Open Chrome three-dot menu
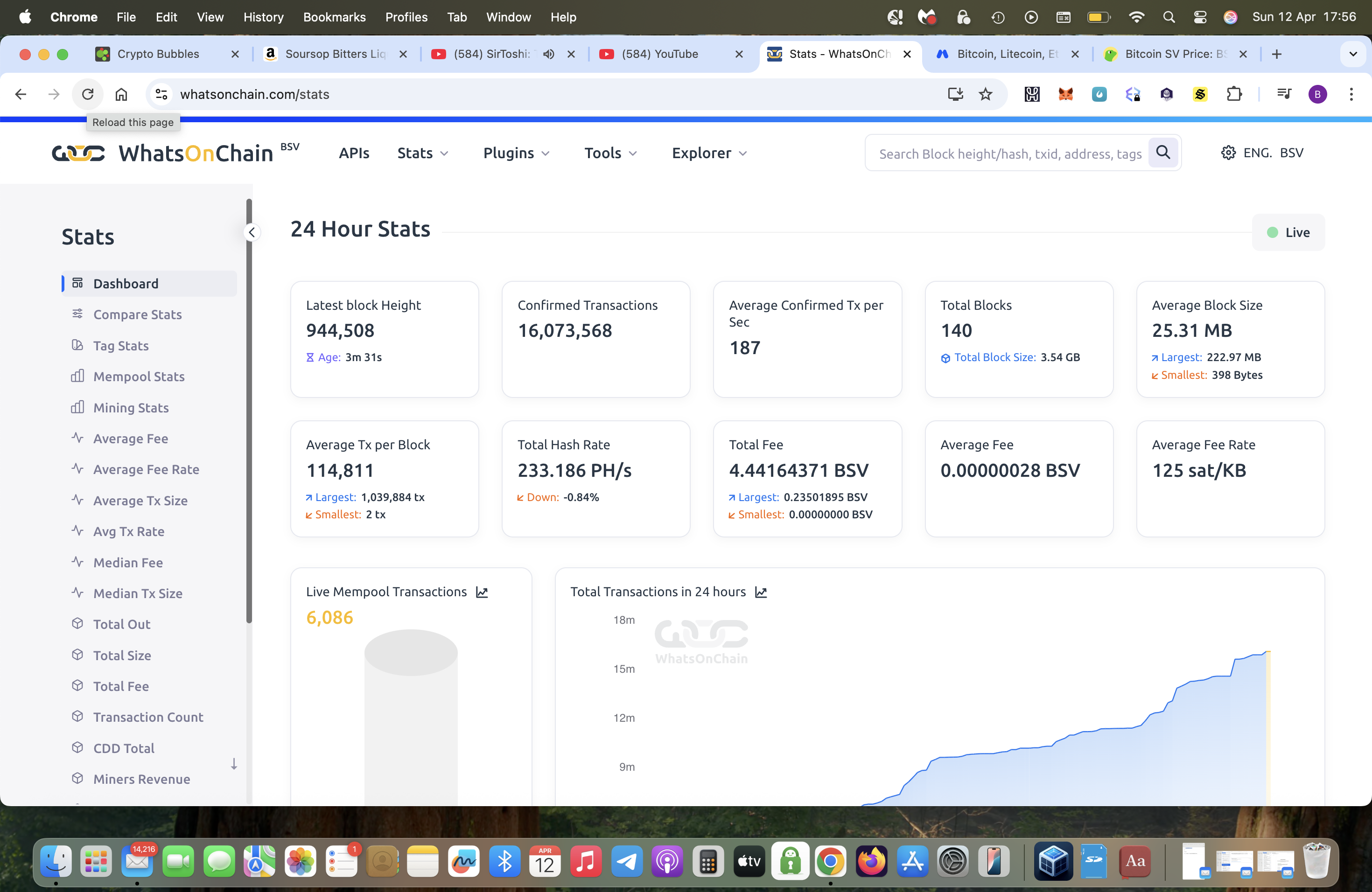This screenshot has width=1372, height=892. (x=1351, y=94)
